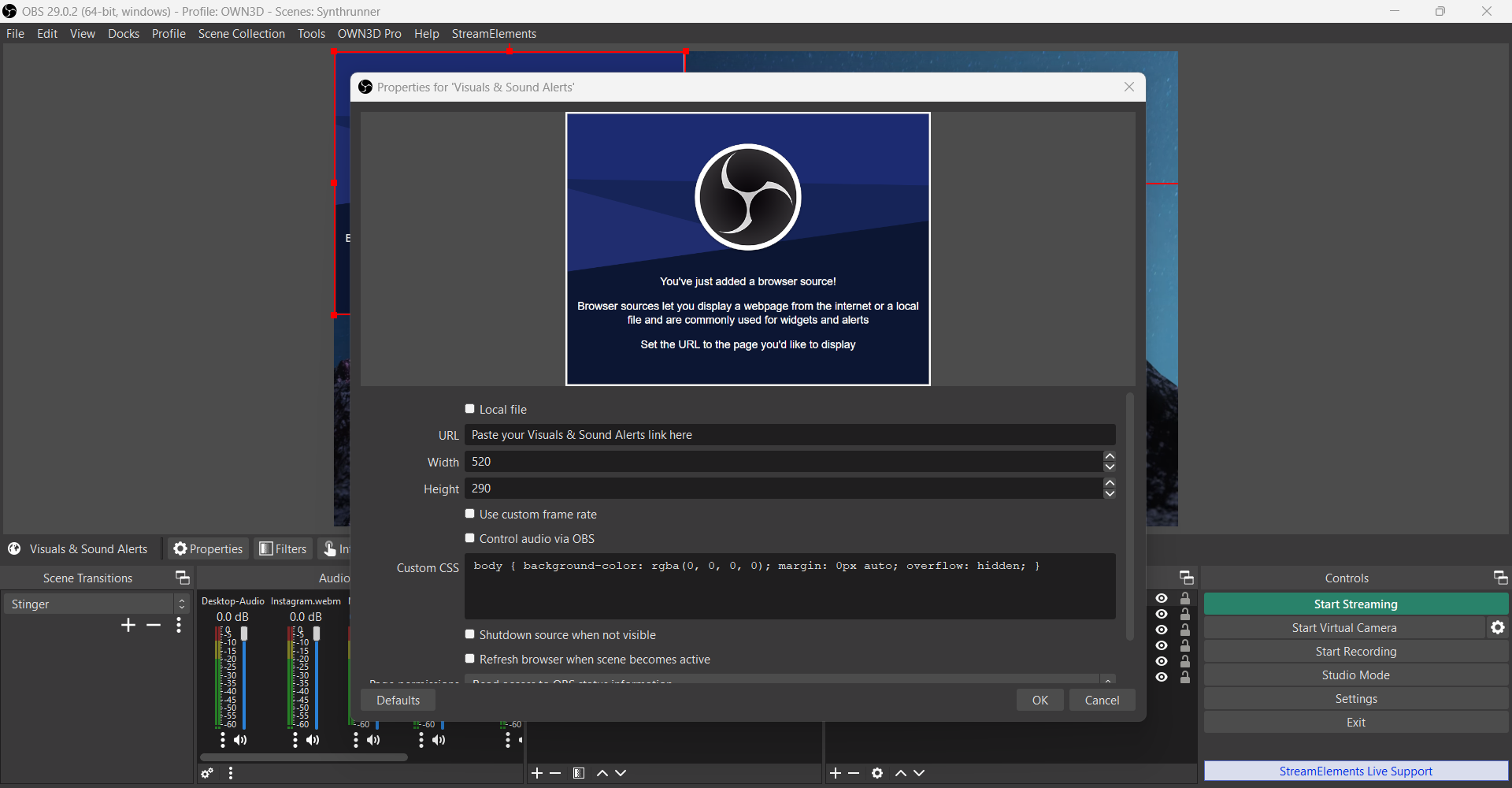Click the URL input field
The image size is (1512, 788).
(x=787, y=434)
